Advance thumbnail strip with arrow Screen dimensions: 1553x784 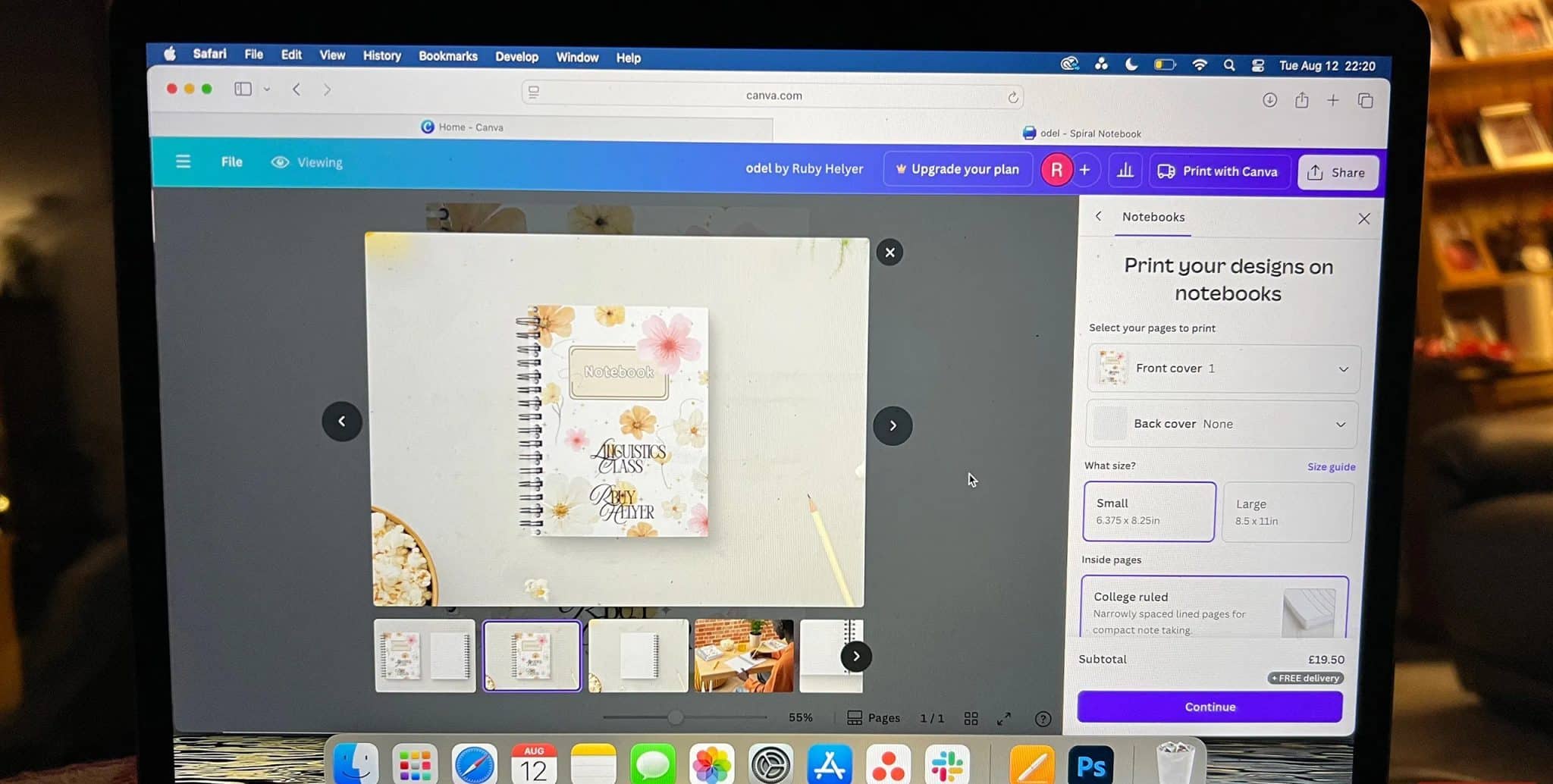pos(856,656)
